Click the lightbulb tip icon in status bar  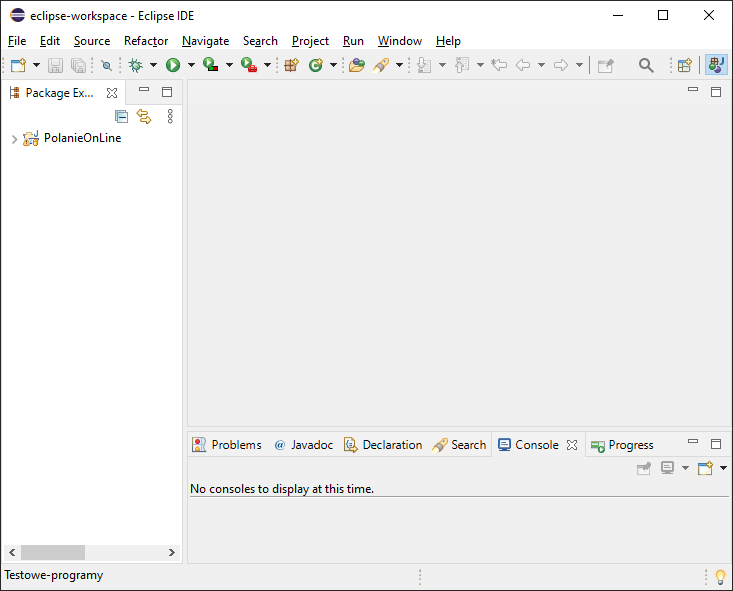[x=719, y=576]
